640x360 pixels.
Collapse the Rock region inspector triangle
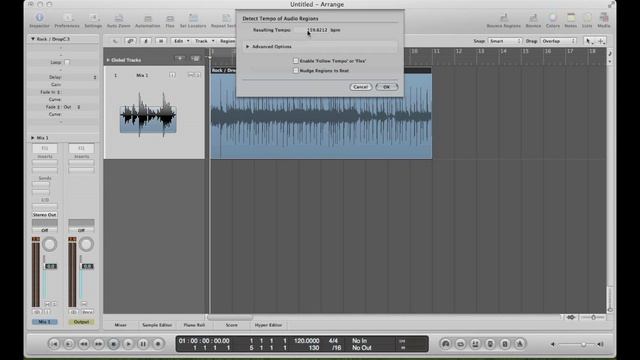[x=33, y=39]
